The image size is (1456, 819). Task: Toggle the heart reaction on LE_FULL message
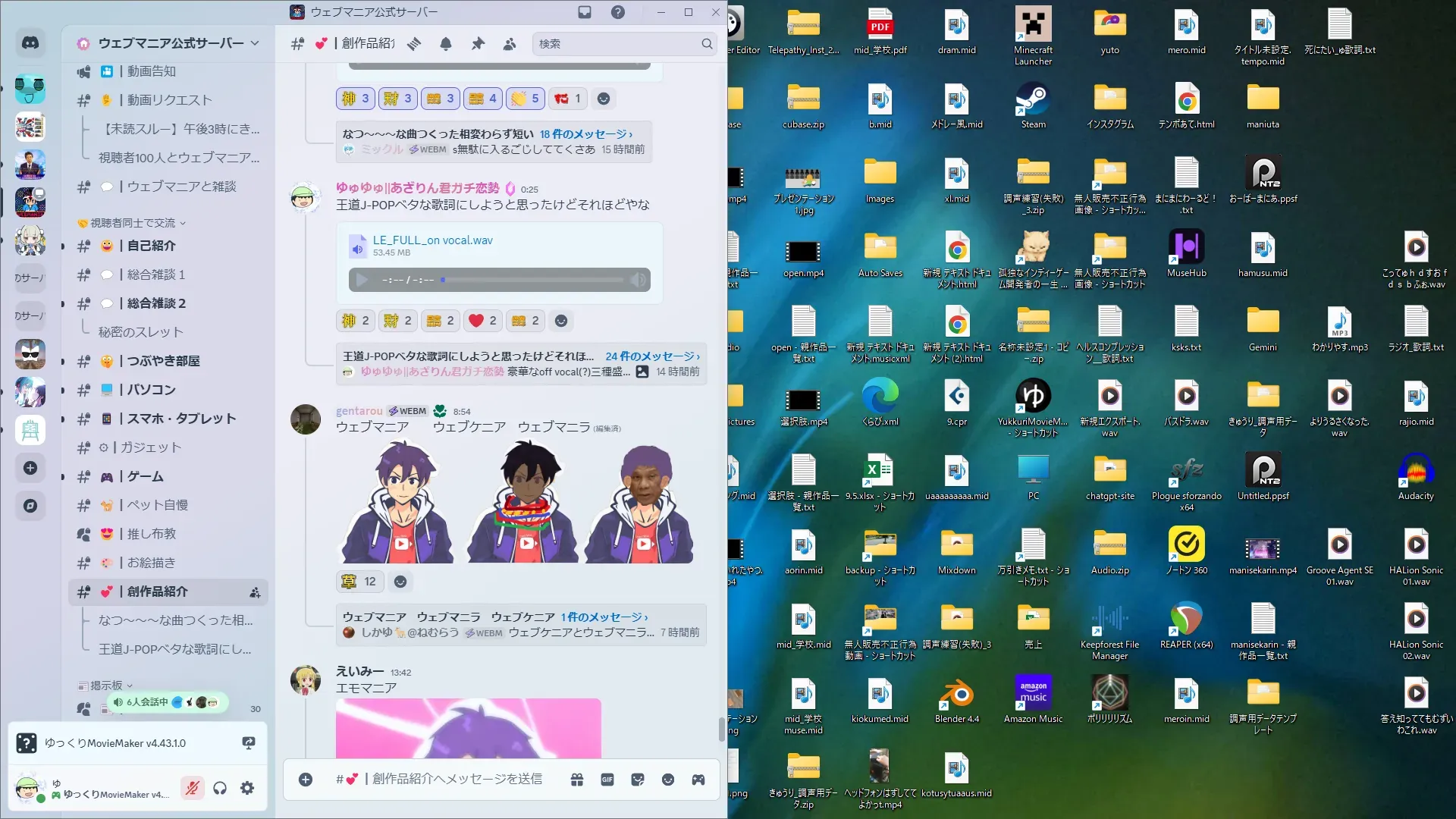[x=482, y=321]
